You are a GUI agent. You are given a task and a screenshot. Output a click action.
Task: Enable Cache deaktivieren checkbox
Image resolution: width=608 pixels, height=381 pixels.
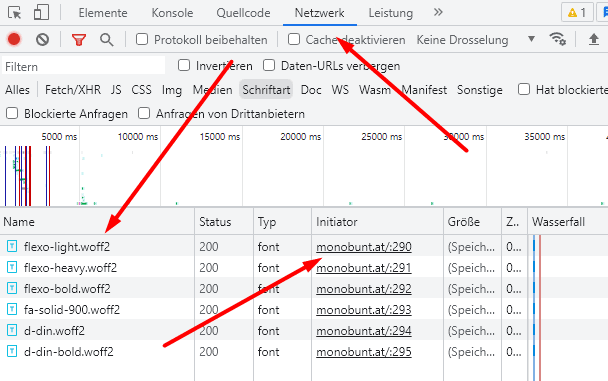[x=294, y=39]
